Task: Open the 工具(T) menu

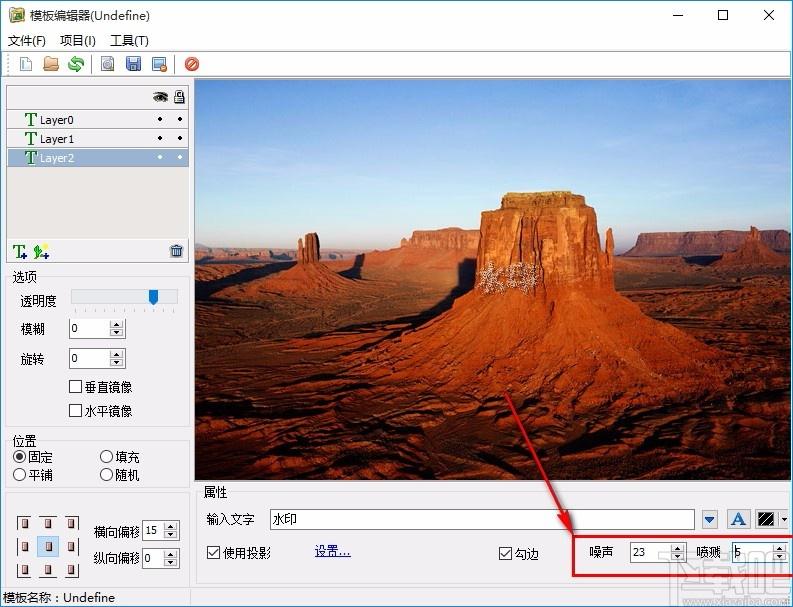Action: [129, 40]
